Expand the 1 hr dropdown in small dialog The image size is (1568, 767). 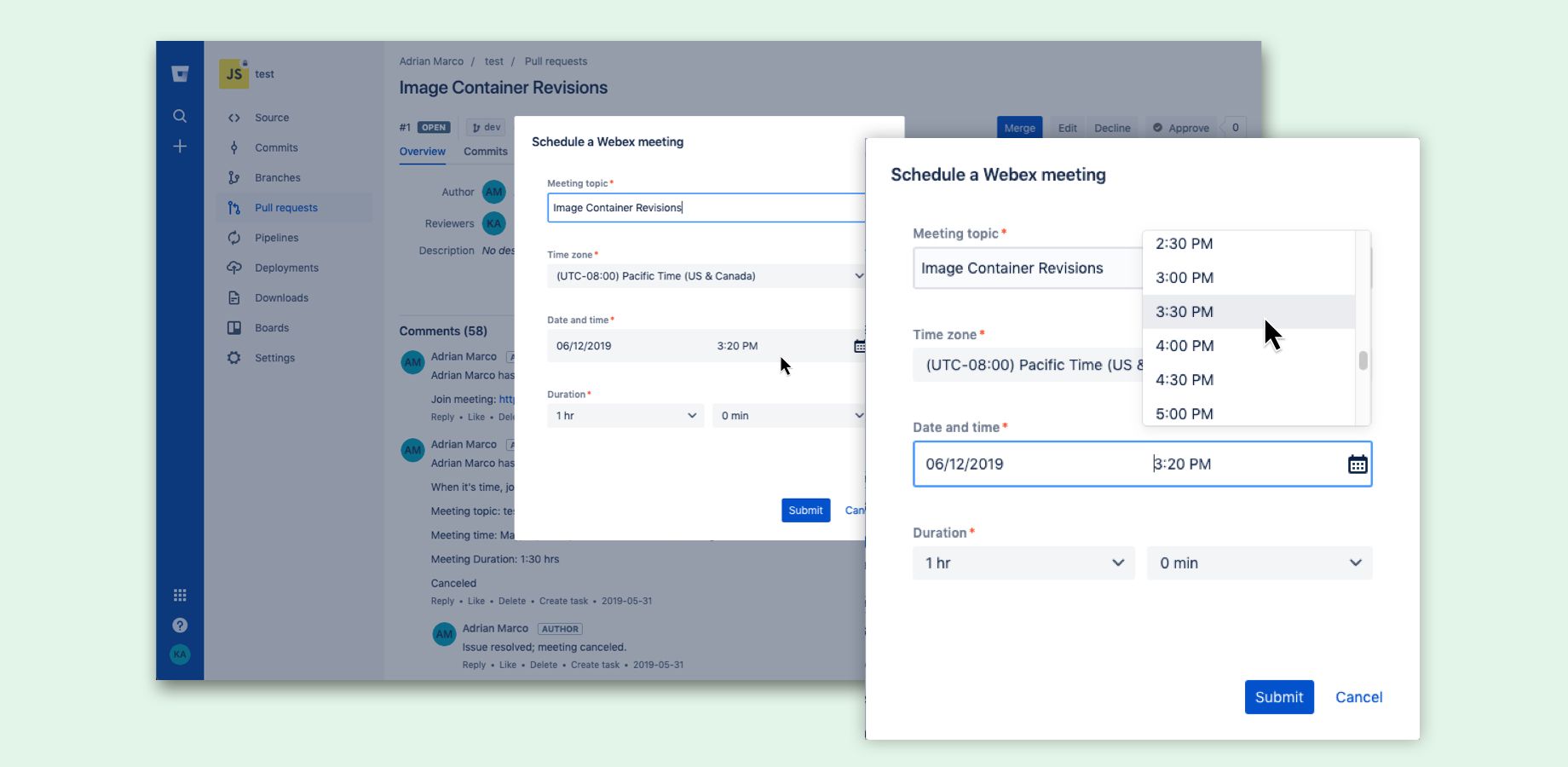(x=625, y=416)
